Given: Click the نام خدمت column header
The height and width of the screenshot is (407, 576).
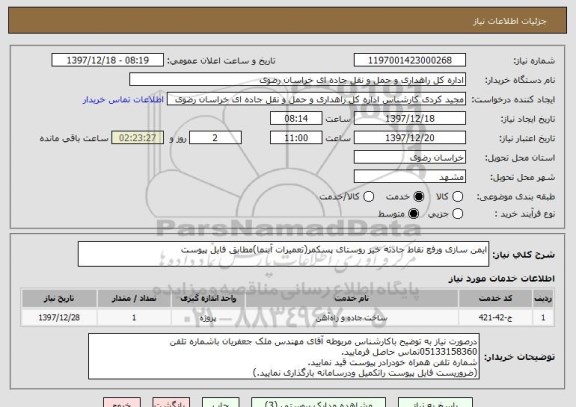Looking at the screenshot, I should pos(352,299).
